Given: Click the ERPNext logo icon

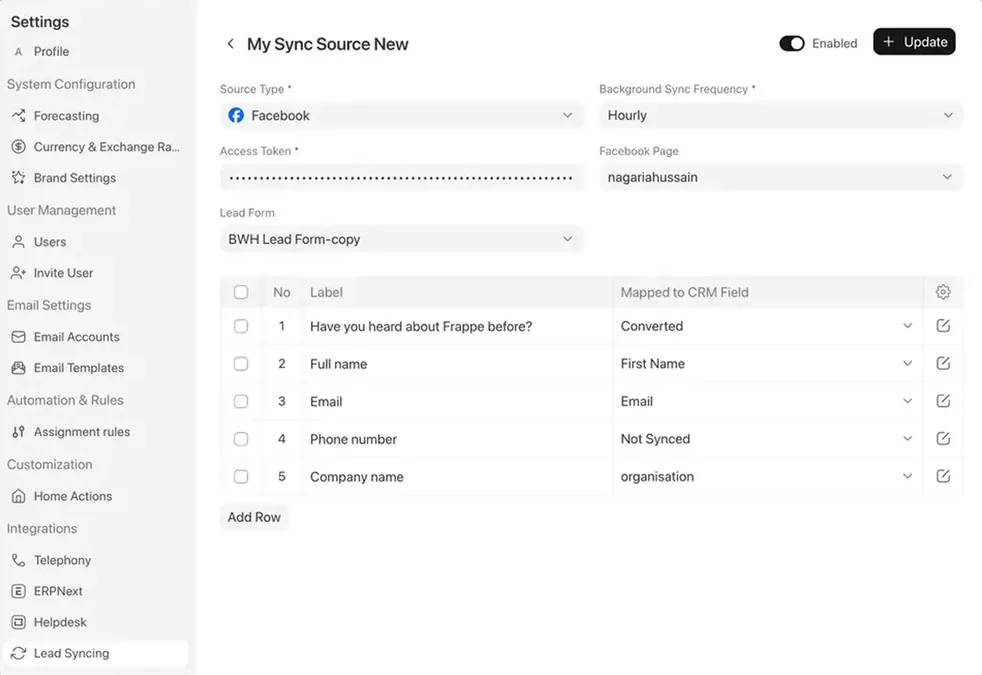Looking at the screenshot, I should click(18, 591).
